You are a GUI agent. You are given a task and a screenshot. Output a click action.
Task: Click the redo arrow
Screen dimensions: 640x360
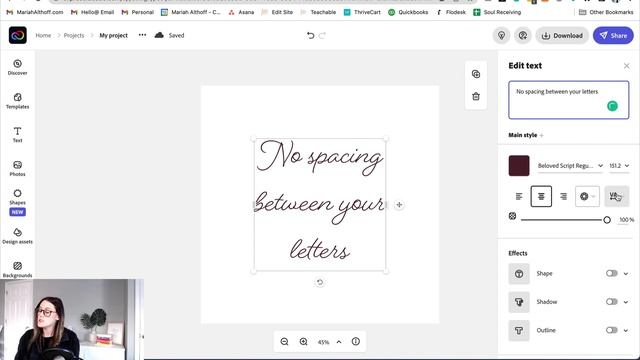pos(322,36)
